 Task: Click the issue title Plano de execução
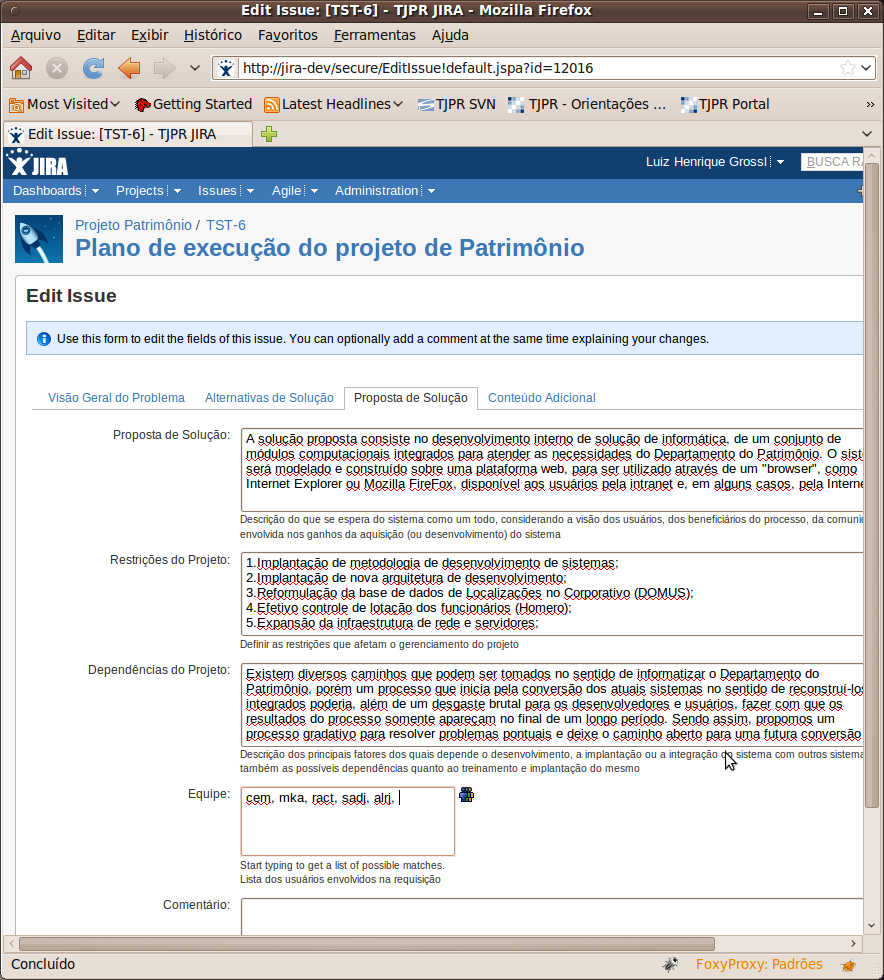point(329,248)
